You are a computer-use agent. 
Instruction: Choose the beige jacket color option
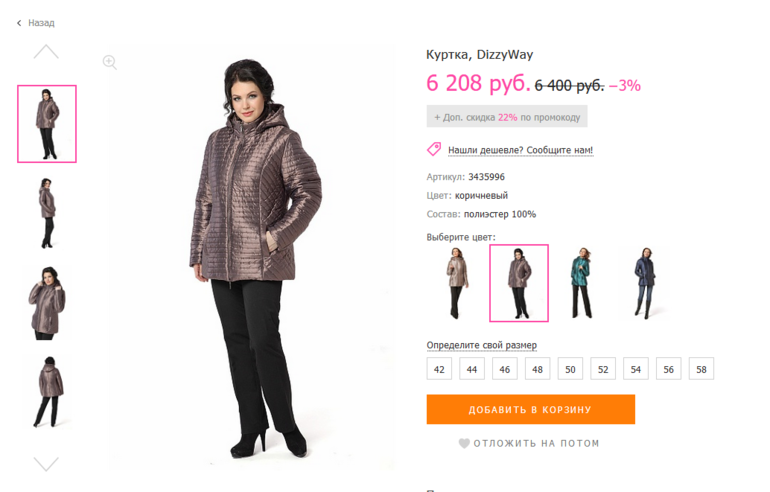[457, 283]
